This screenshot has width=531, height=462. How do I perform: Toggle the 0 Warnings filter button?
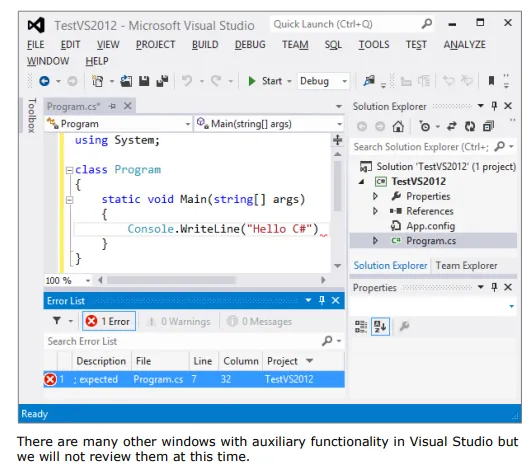click(179, 321)
